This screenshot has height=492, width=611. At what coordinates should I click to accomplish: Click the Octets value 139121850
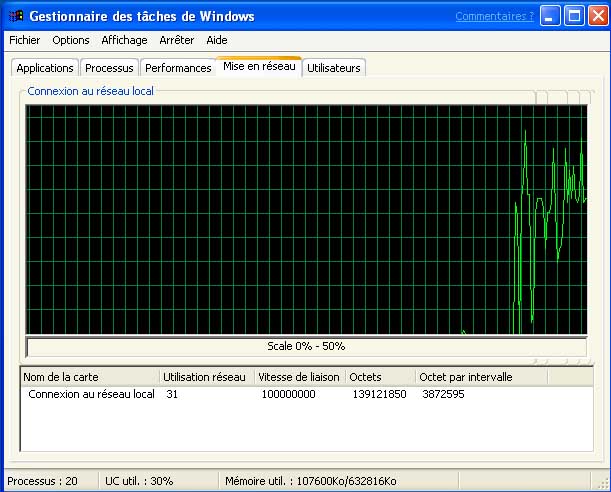pos(380,394)
